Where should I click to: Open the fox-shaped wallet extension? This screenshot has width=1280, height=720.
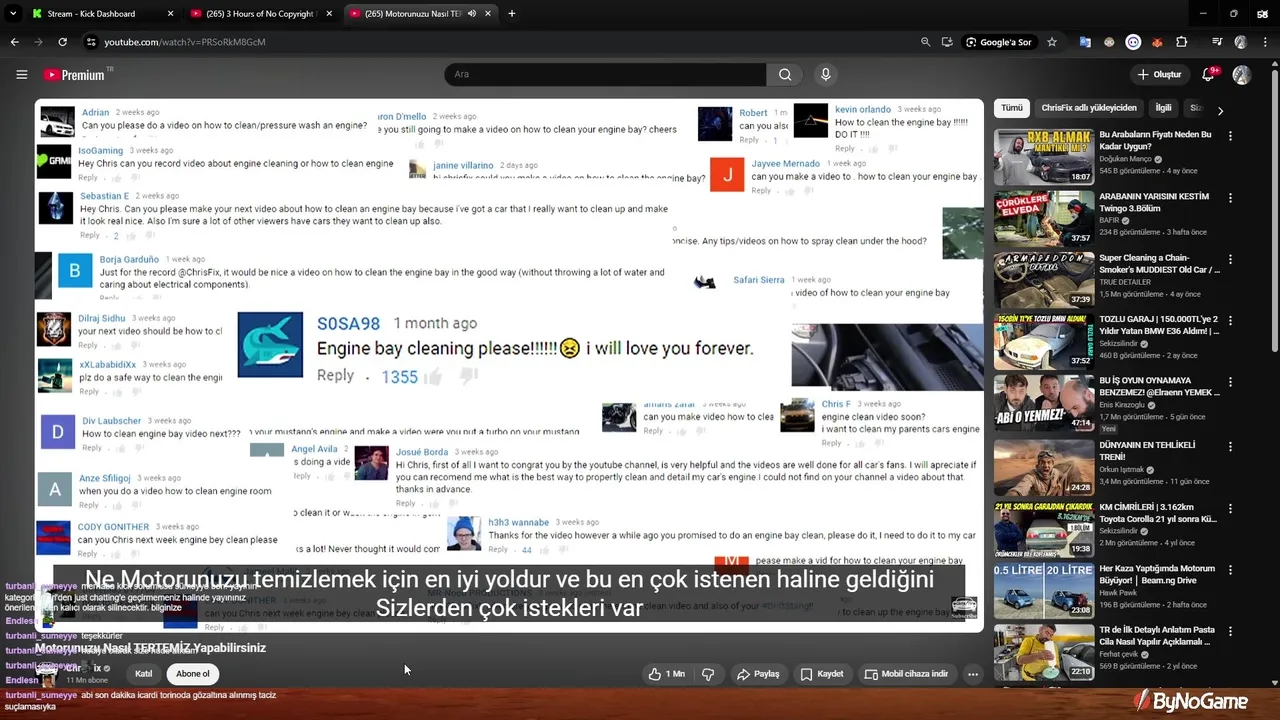coord(1157,42)
